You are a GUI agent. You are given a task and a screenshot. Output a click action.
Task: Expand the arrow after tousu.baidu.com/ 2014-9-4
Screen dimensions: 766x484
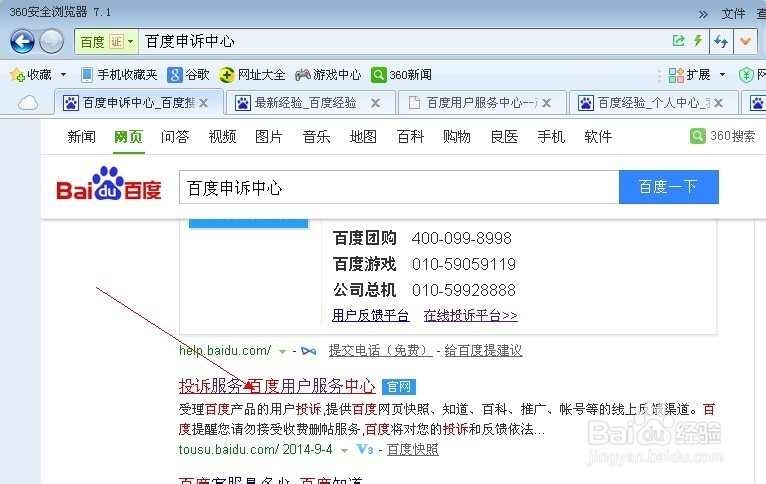click(344, 450)
